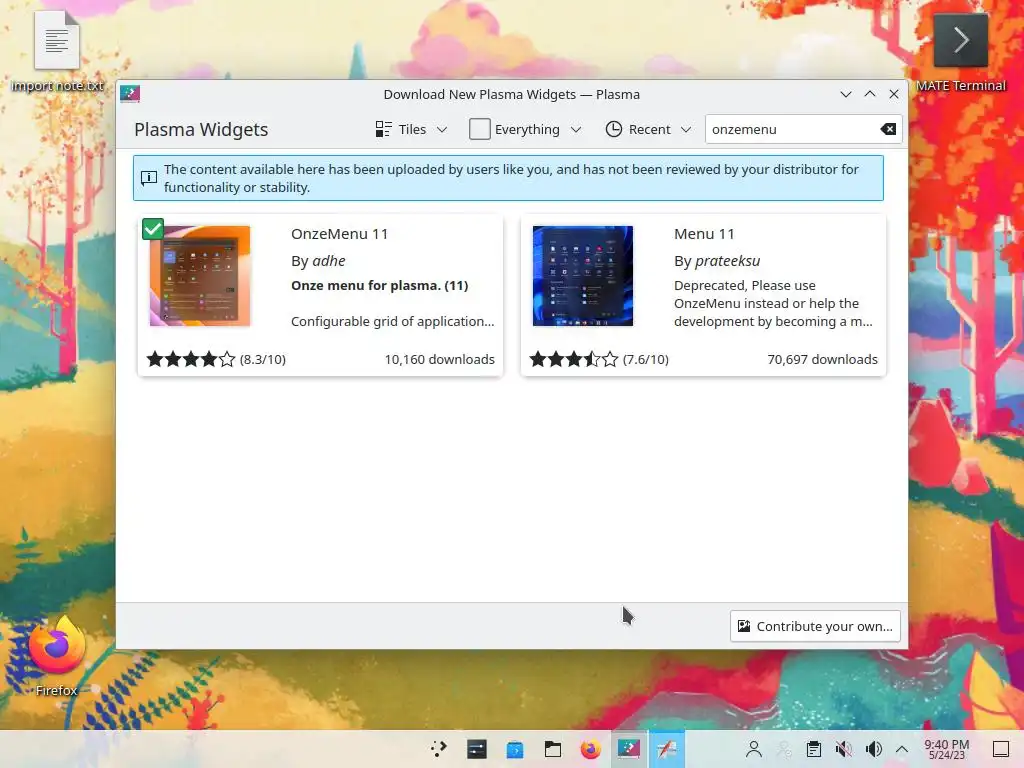Image resolution: width=1024 pixels, height=768 pixels.
Task: Click the 'Onze menu for plasma. (11)' summary
Action: pyautogui.click(x=379, y=285)
